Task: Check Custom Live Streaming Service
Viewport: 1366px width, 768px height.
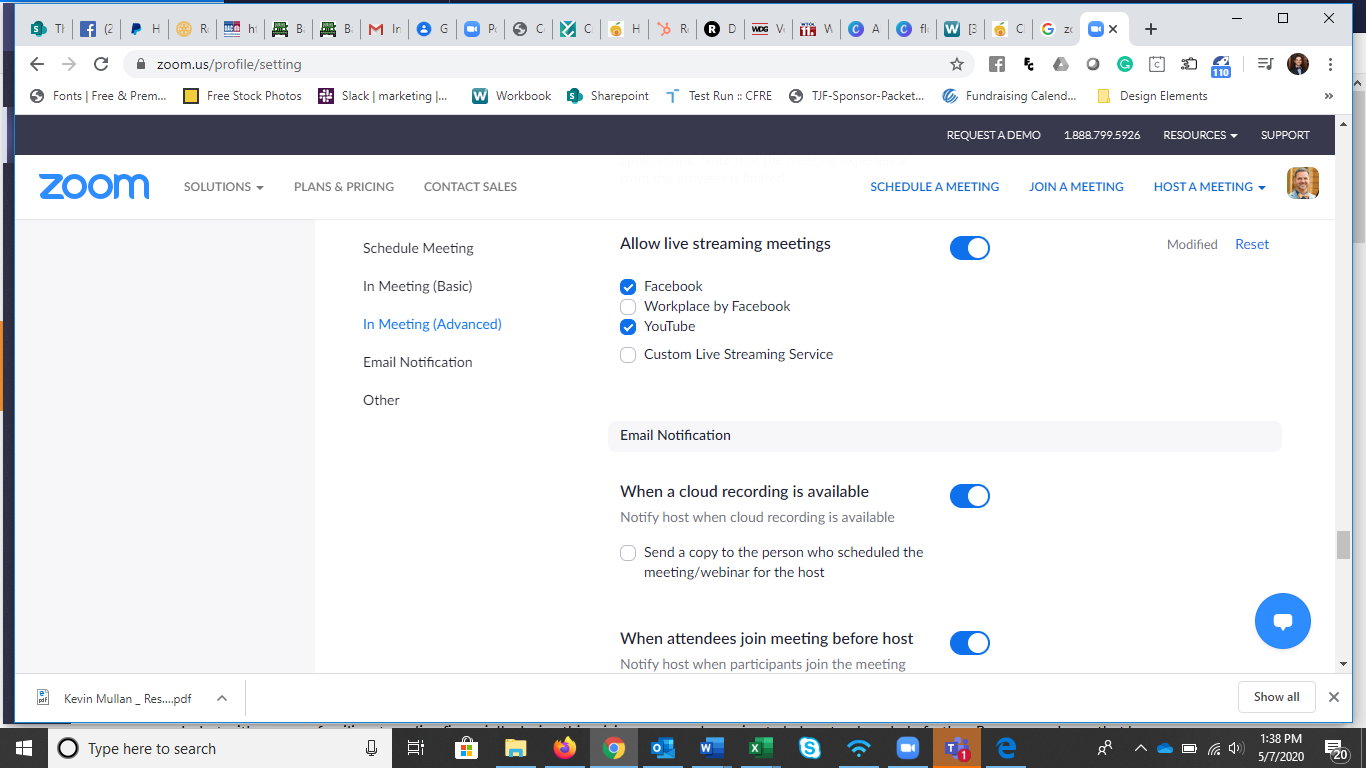Action: pos(628,355)
